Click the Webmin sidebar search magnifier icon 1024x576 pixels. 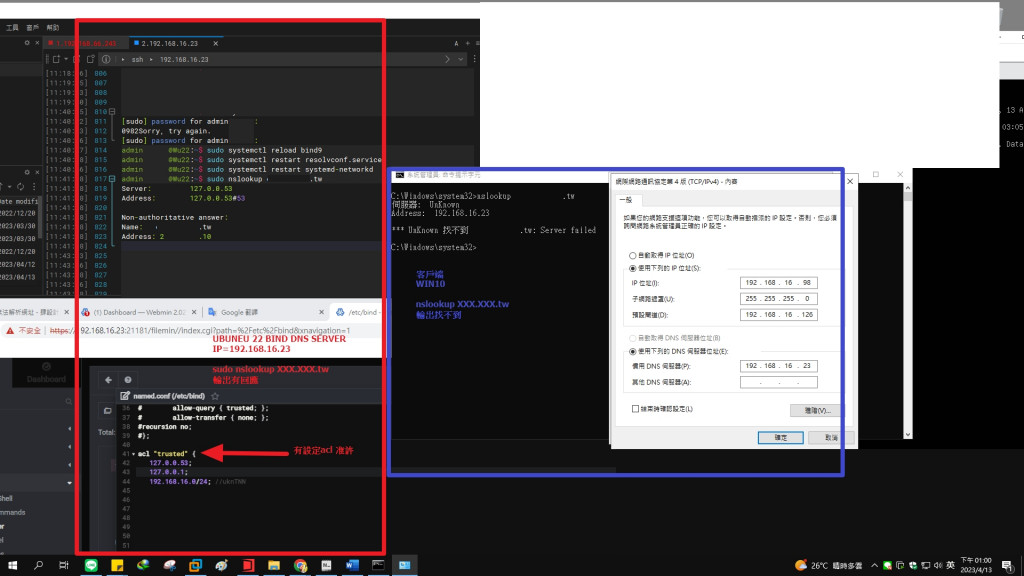click(69, 402)
